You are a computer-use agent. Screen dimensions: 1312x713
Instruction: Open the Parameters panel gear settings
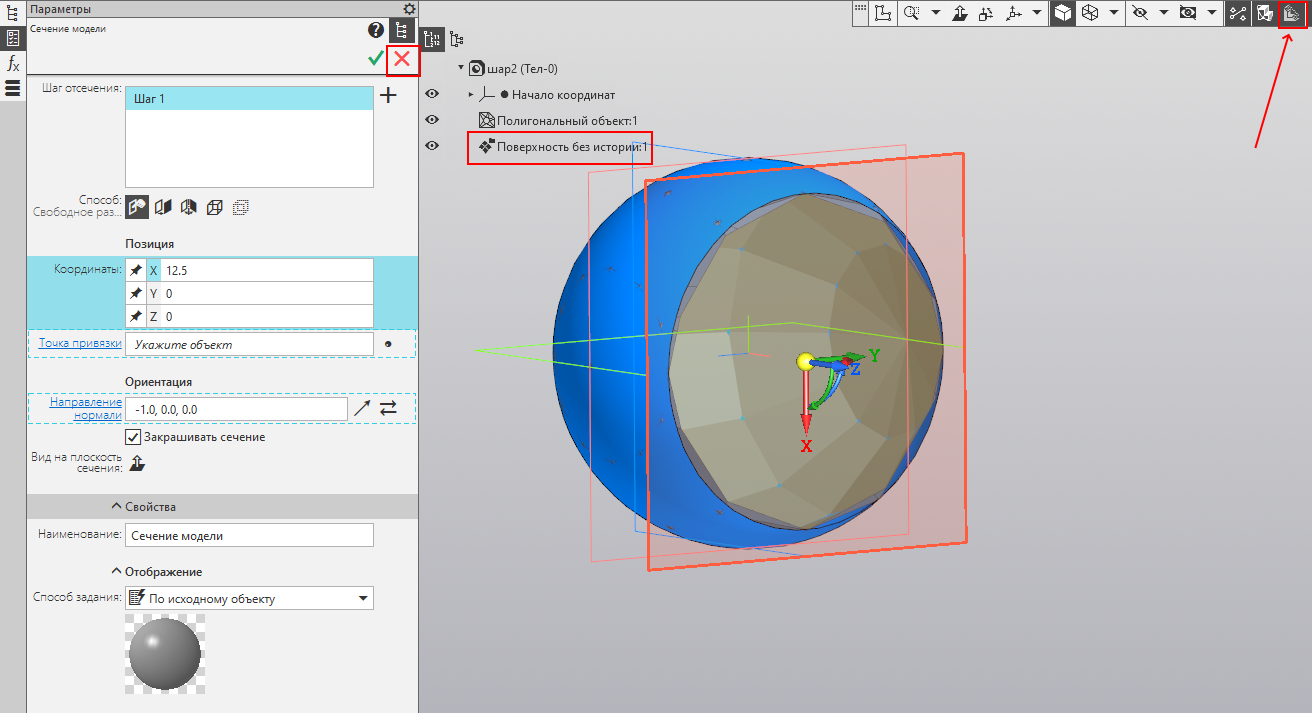(409, 8)
